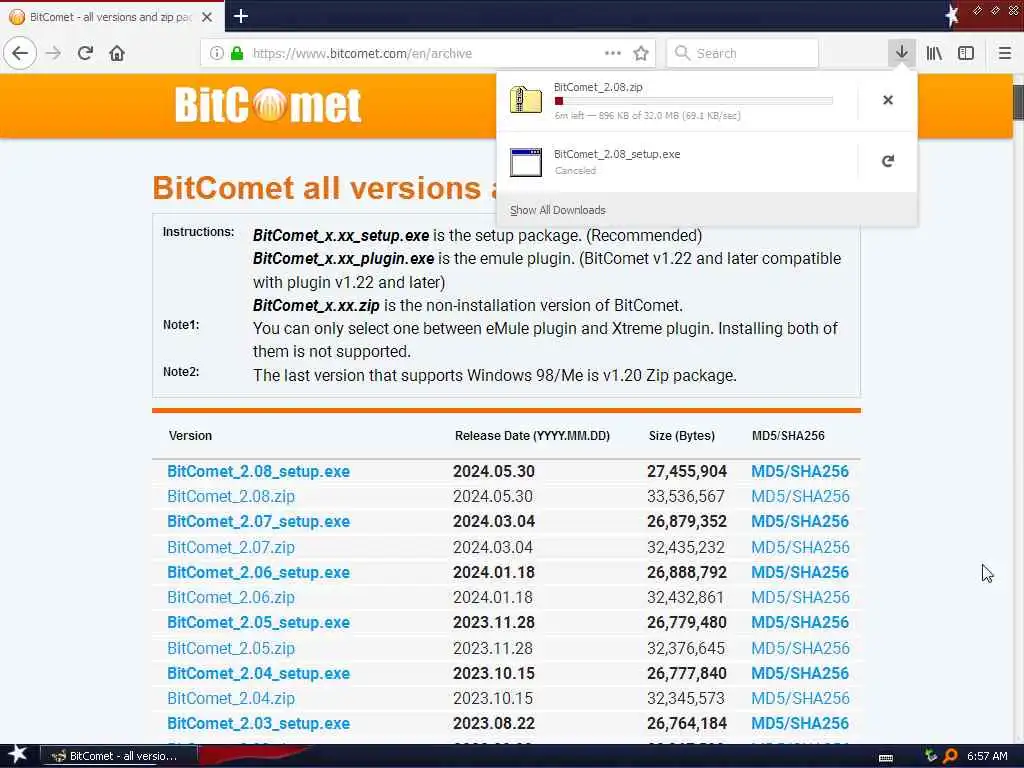The width and height of the screenshot is (1024, 768).
Task: Download BitComet_2.08.zip from the table
Action: tap(231, 496)
